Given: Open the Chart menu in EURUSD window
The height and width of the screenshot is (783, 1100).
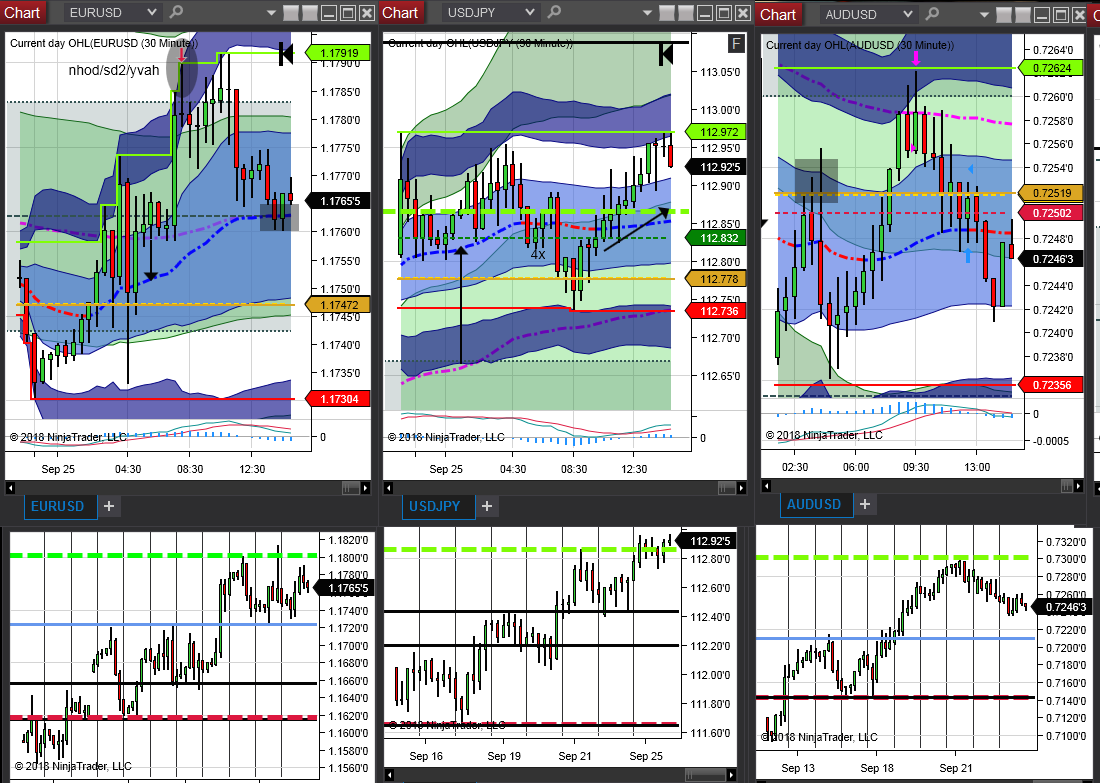Looking at the screenshot, I should (22, 13).
